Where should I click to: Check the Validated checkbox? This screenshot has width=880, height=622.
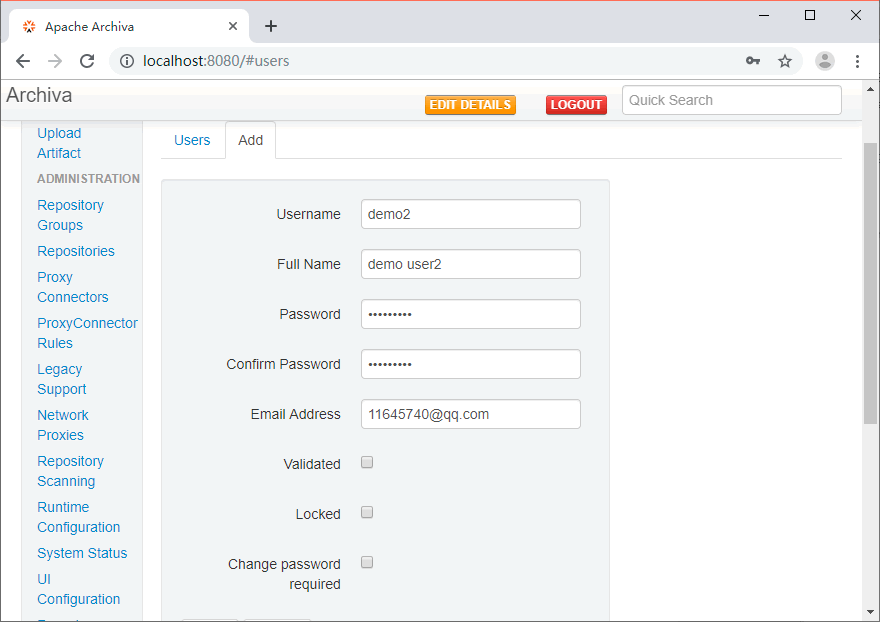click(x=367, y=463)
